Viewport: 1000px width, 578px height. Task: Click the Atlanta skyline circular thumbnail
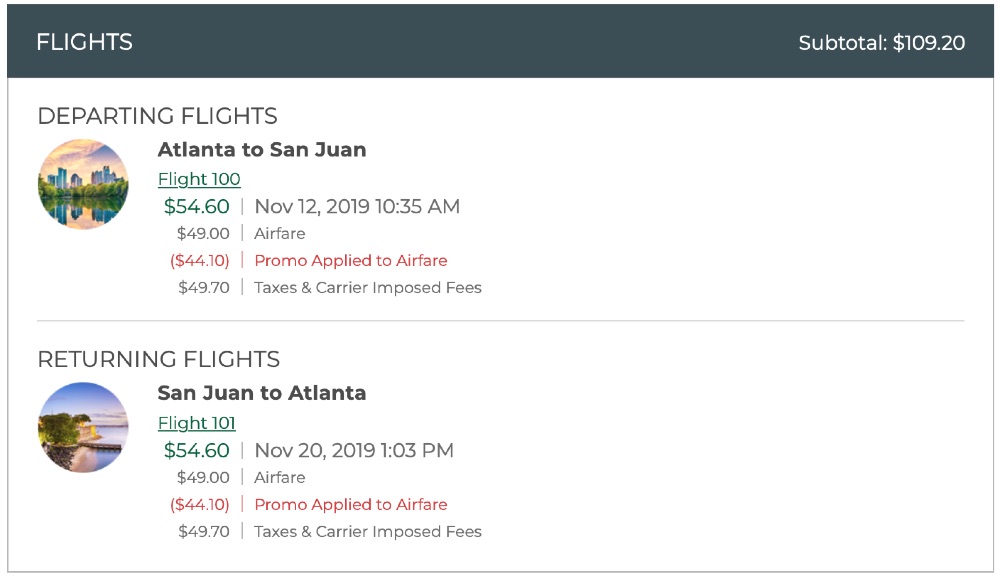[x=83, y=184]
